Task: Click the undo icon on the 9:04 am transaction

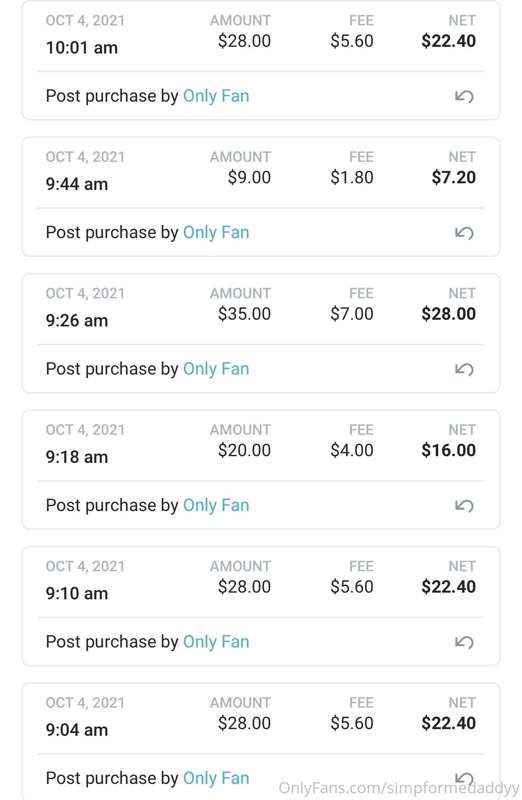Action: point(464,779)
